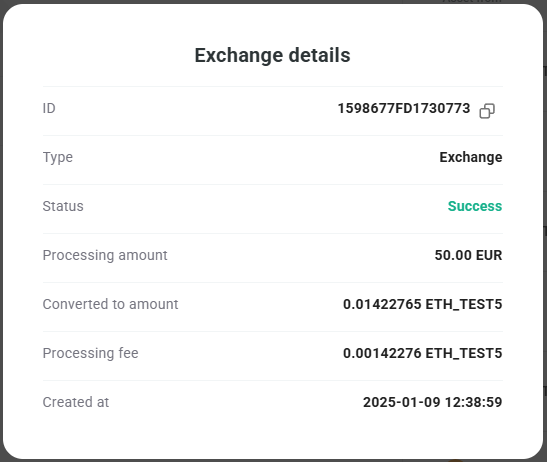
Task: Click the Type value Exchange
Action: [471, 157]
